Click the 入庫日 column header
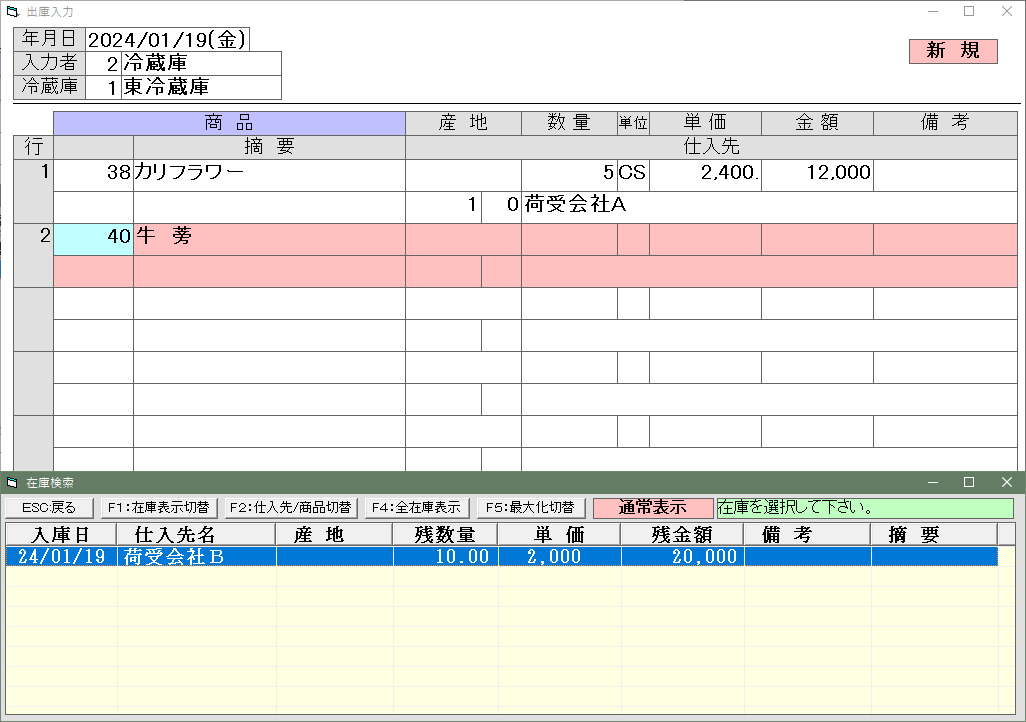The height and width of the screenshot is (722, 1026). coord(61,535)
